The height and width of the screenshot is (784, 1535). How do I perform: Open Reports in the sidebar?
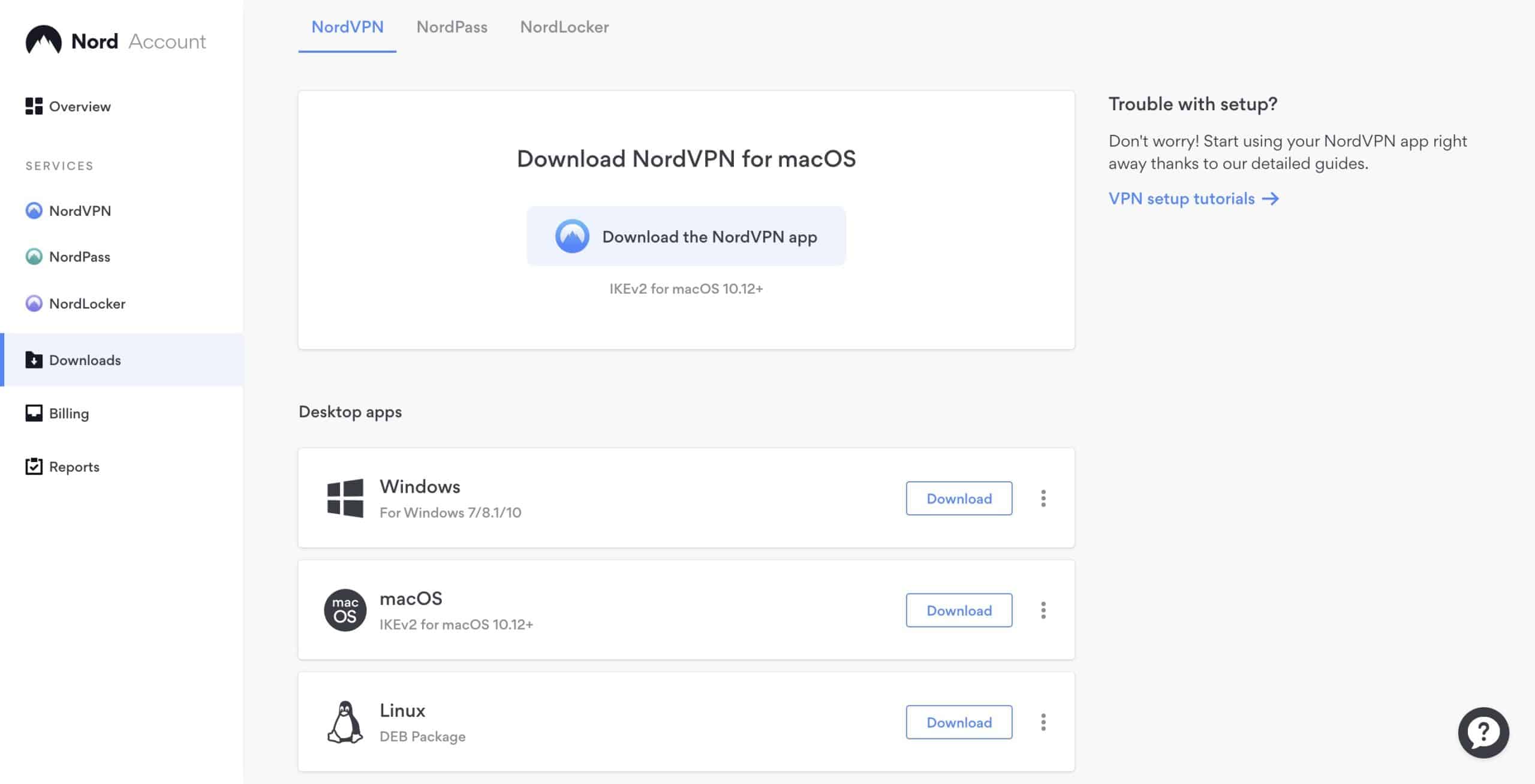(122, 466)
